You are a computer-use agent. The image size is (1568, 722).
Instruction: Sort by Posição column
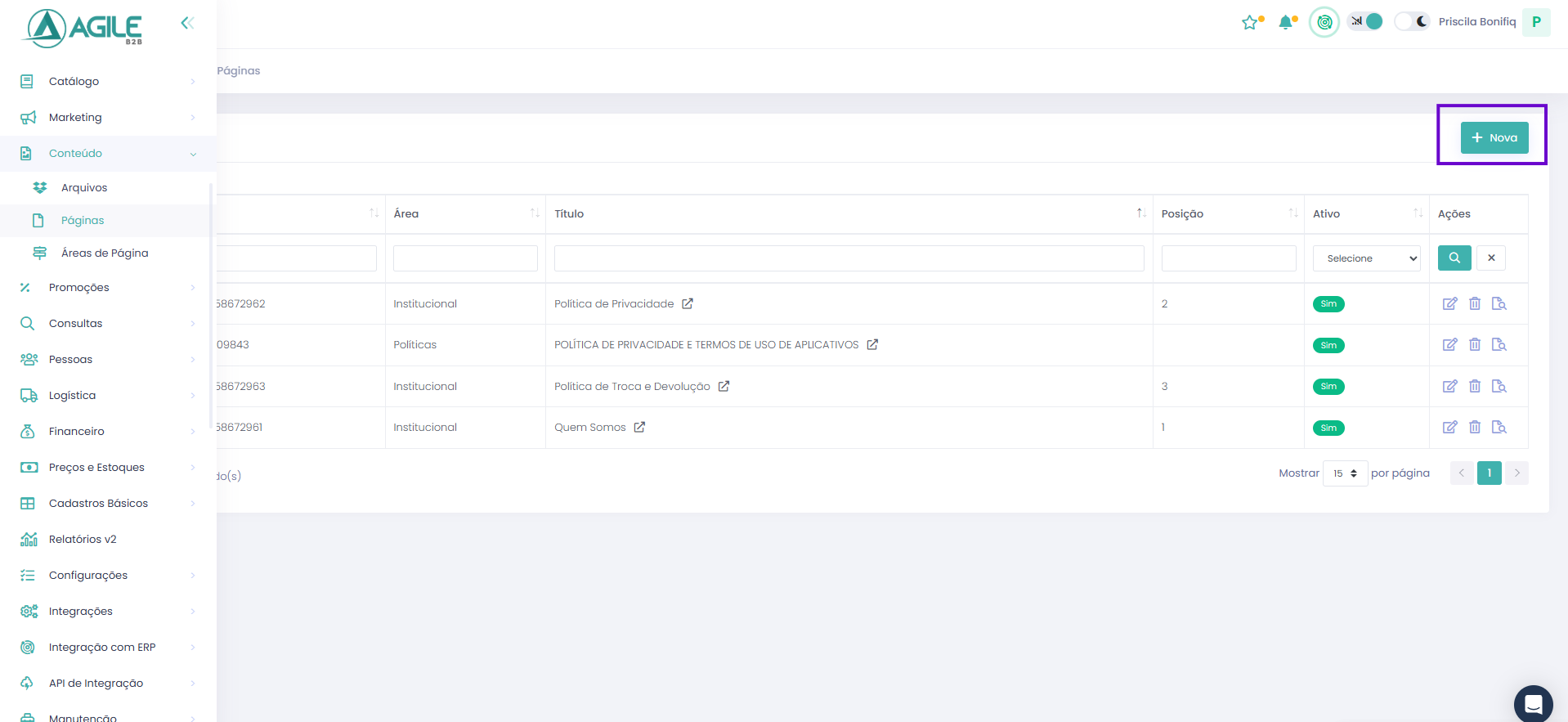[1229, 213]
